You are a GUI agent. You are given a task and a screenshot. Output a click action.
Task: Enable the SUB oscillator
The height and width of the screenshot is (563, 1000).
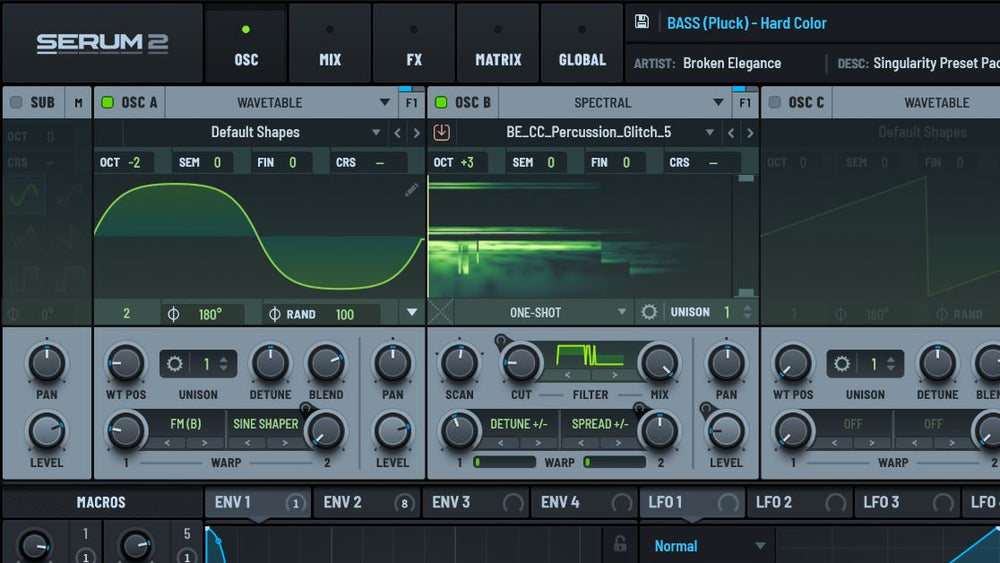pyautogui.click(x=16, y=102)
